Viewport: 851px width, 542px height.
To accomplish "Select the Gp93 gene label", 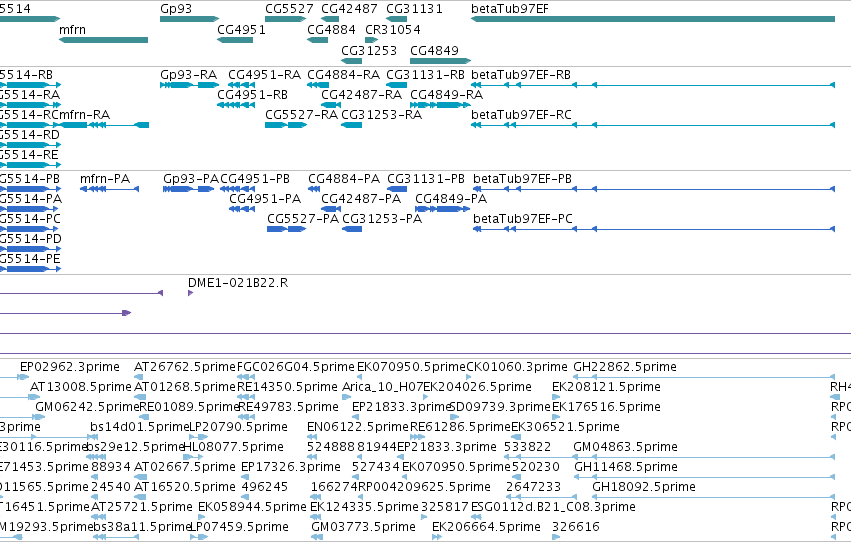I will coord(176,9).
